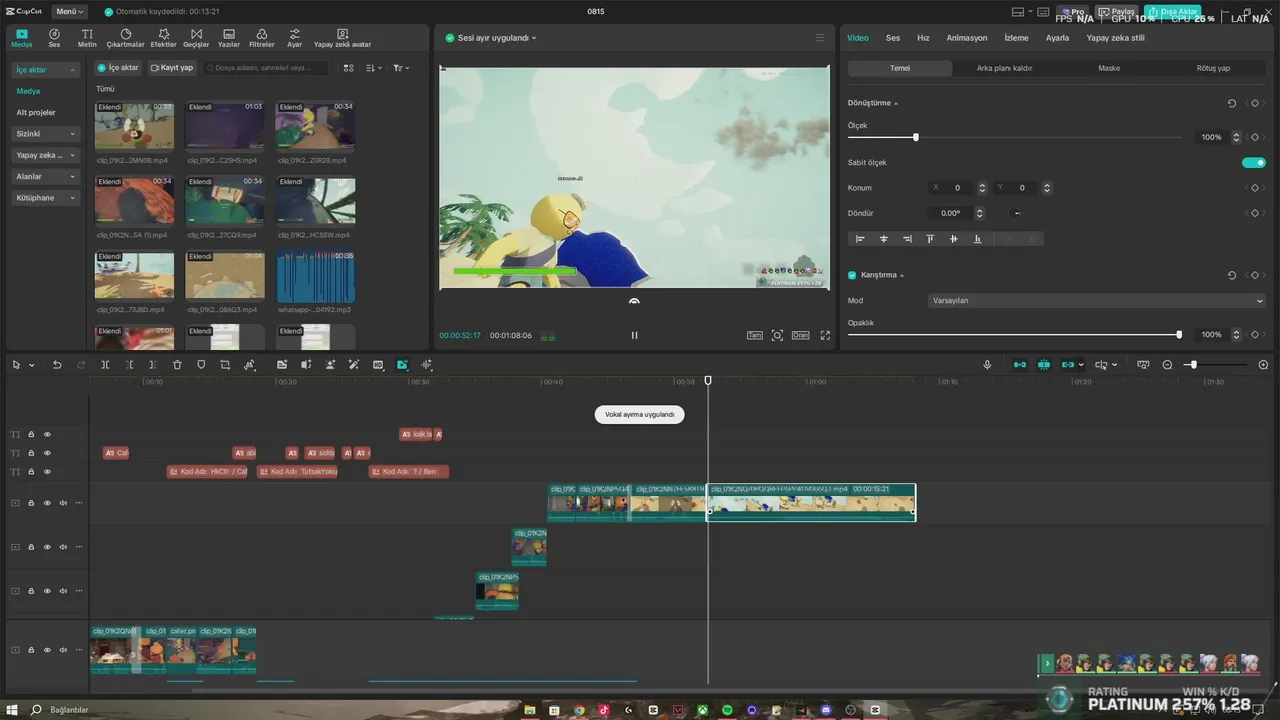Toggle the main track magnet button
The image size is (1280, 720).
1020,365
